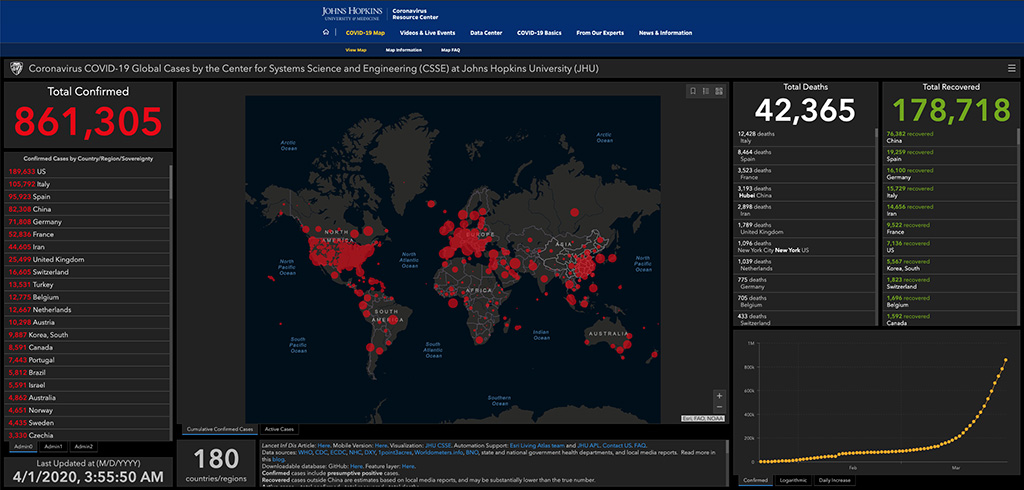Viewport: 1024px width, 490px height.
Task: Open the map bookmarks icon
Action: (x=694, y=91)
